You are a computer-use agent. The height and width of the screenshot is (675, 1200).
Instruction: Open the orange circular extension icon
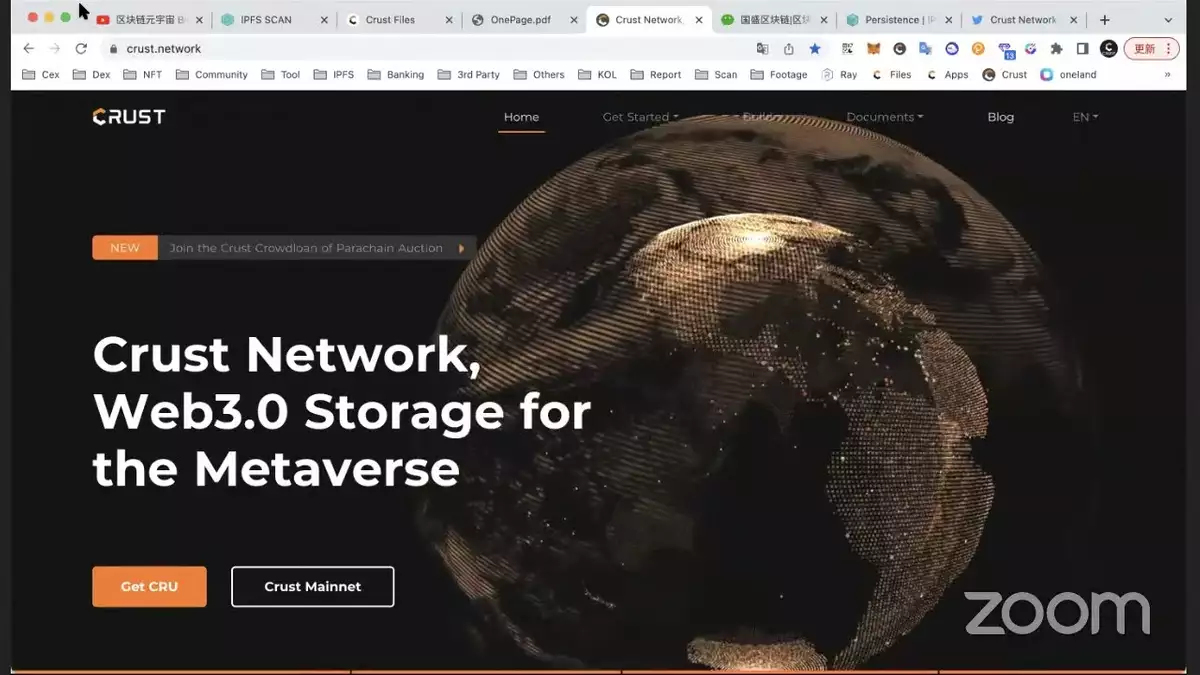978,48
